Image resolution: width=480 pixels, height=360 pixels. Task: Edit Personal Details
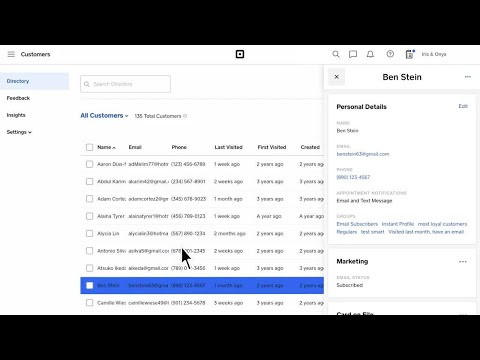point(463,106)
